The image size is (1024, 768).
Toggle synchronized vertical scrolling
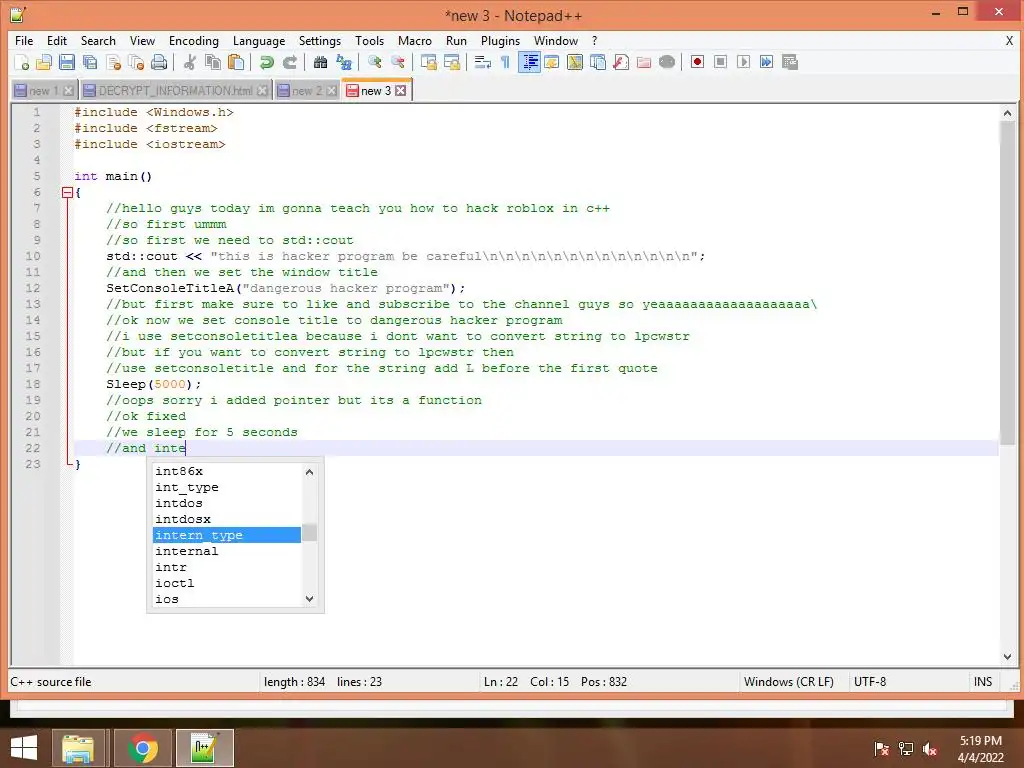[x=428, y=62]
